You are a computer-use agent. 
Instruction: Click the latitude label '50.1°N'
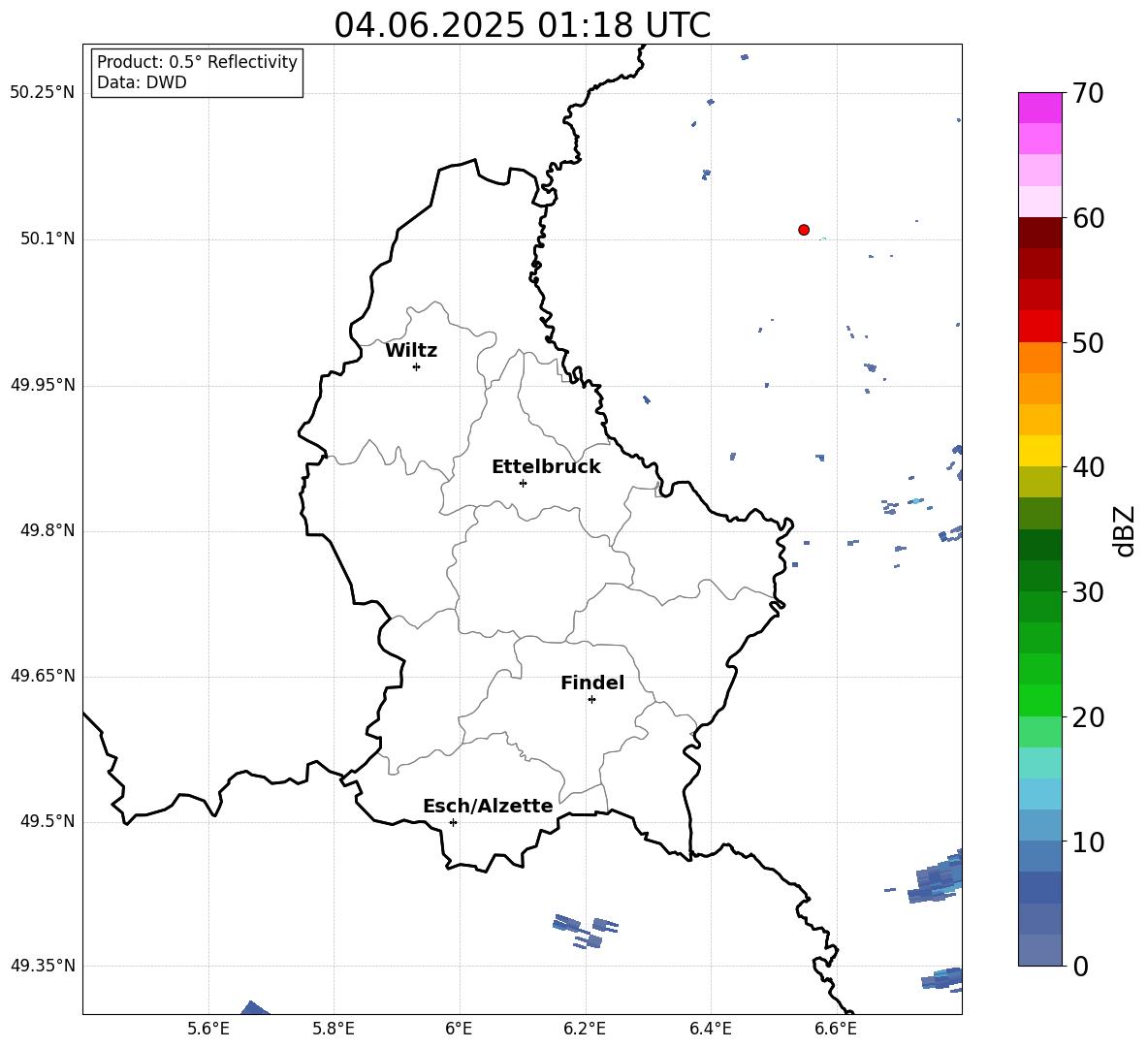pos(48,239)
